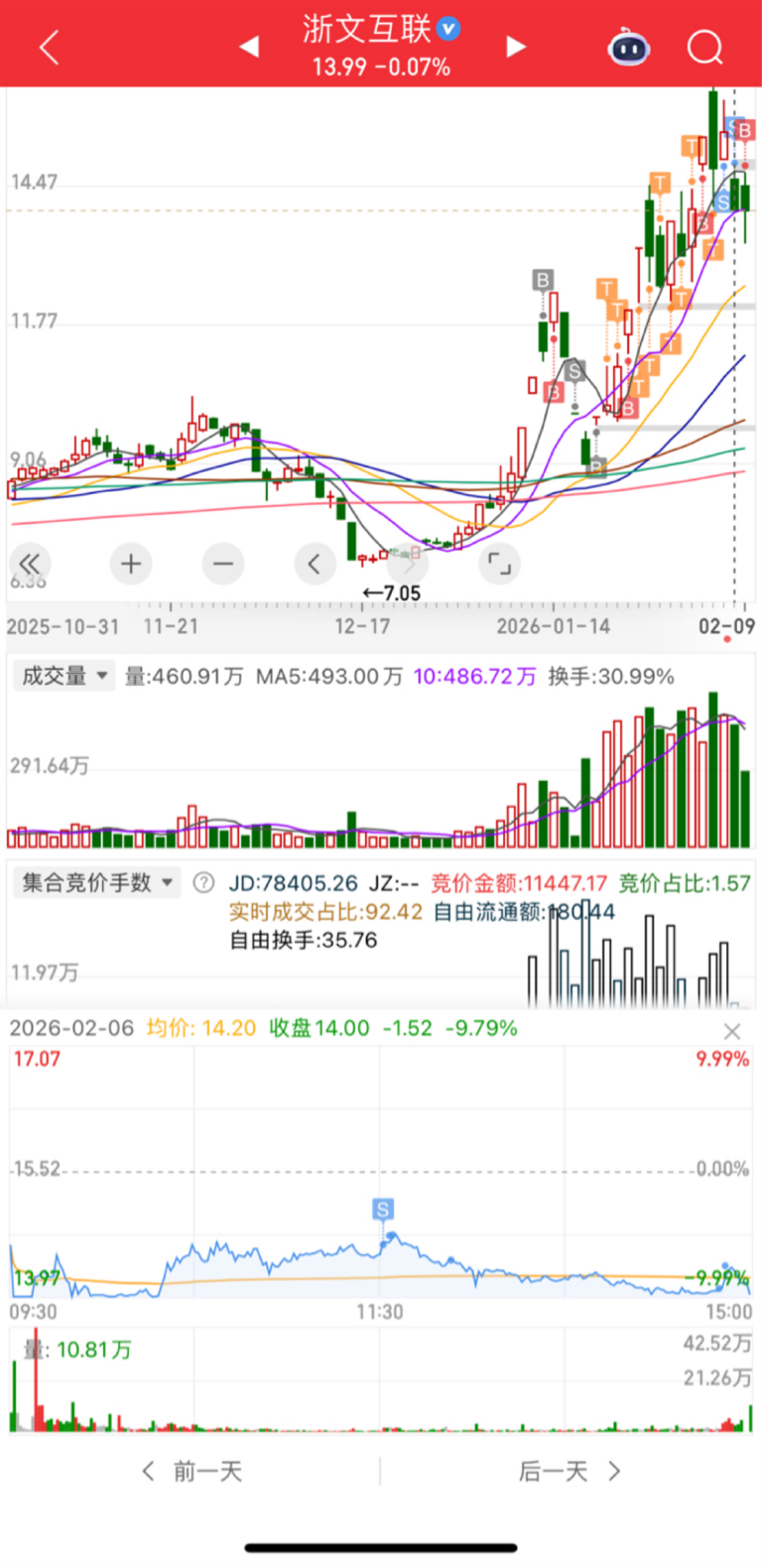Tap the ←7.05 low price annotation

(391, 593)
